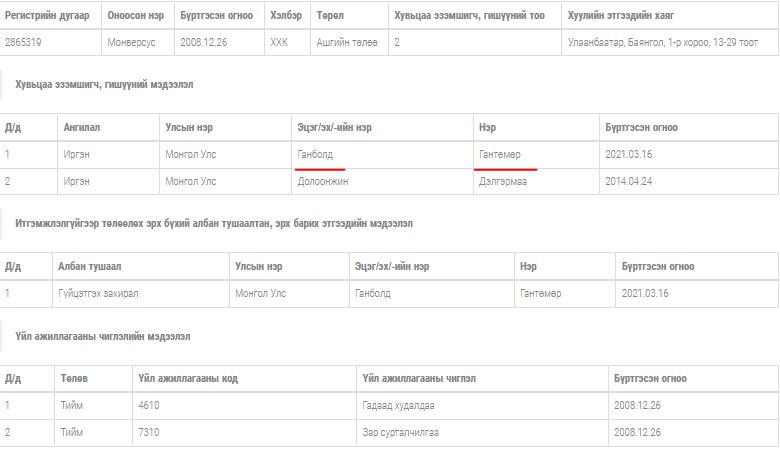The width and height of the screenshot is (780, 449).
Task: Click the Үйл ажиллагааны код column header
Action: coord(188,378)
